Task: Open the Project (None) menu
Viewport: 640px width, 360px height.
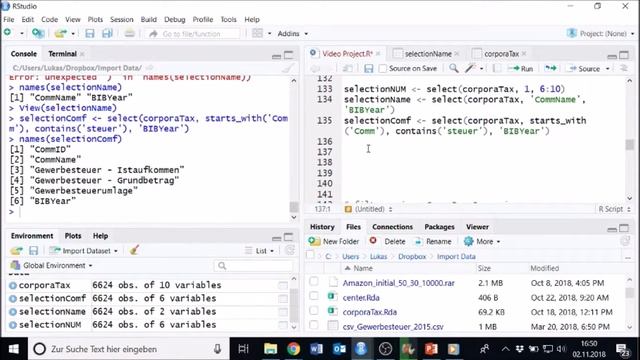Action: [600, 33]
